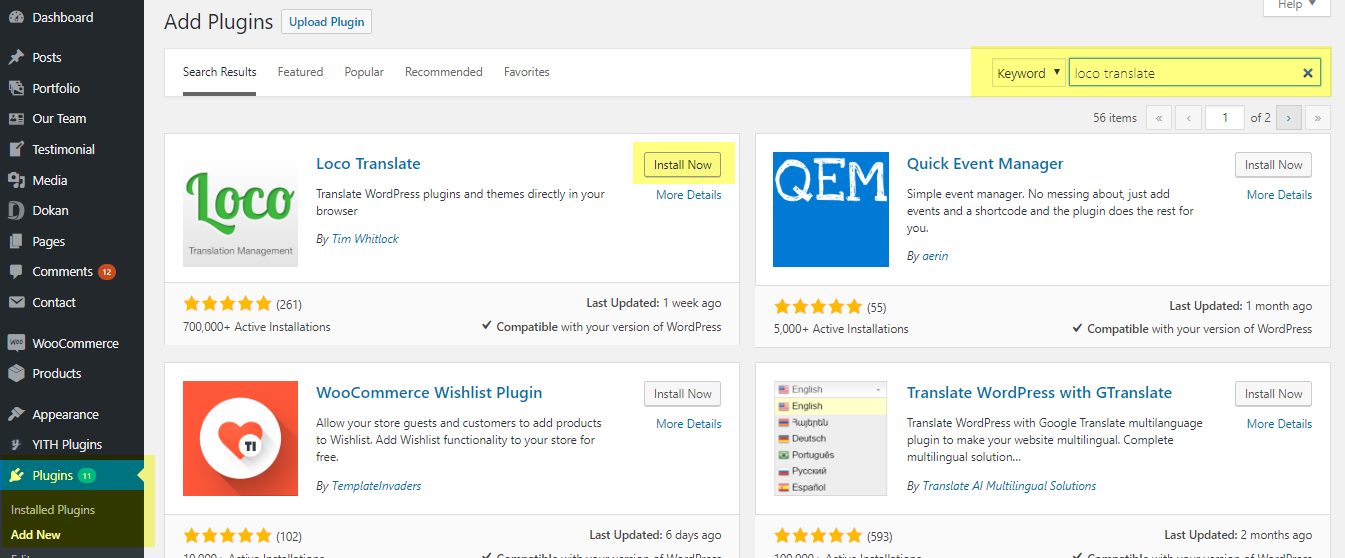Switch to the Favorites tab

[527, 72]
